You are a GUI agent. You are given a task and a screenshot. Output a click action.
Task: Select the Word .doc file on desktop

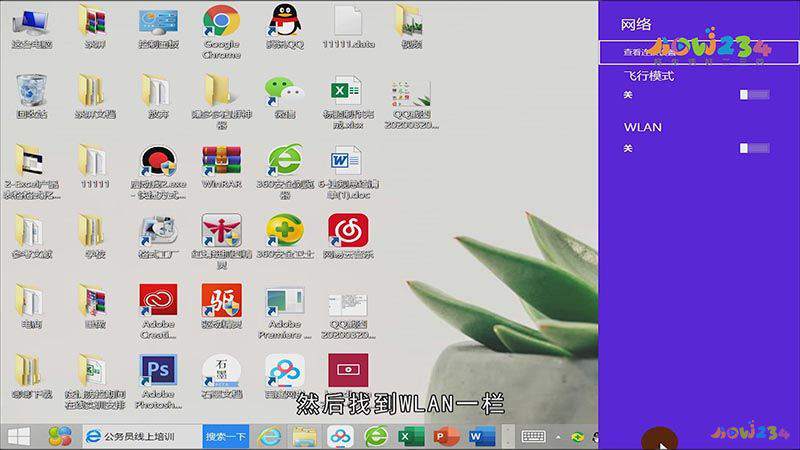click(348, 162)
